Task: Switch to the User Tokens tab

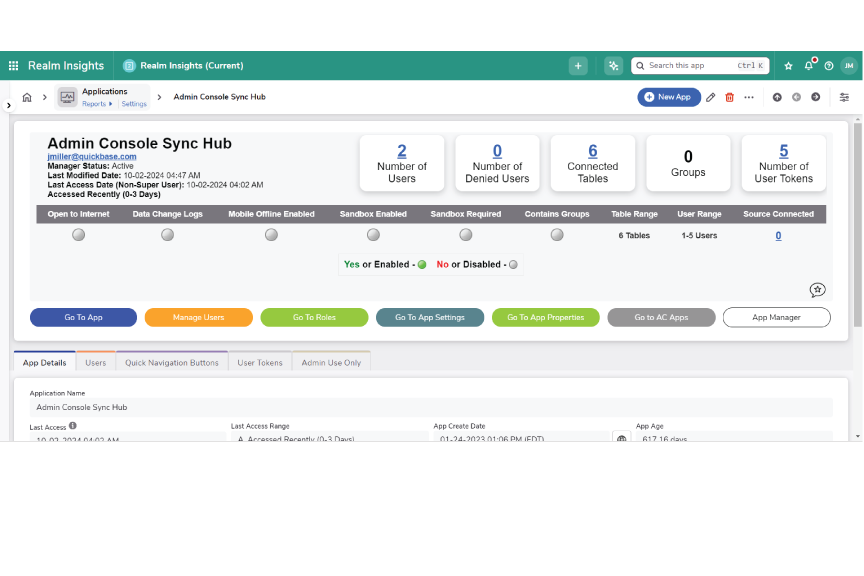Action: pyautogui.click(x=260, y=363)
